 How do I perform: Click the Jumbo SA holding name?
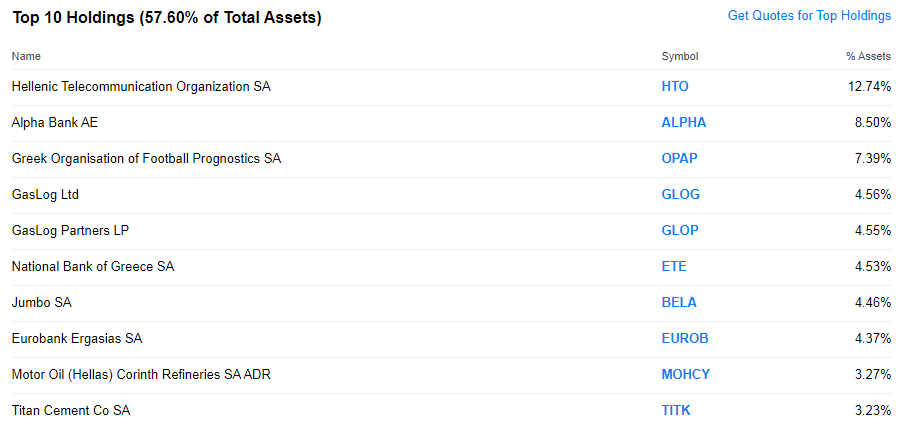pyautogui.click(x=41, y=303)
